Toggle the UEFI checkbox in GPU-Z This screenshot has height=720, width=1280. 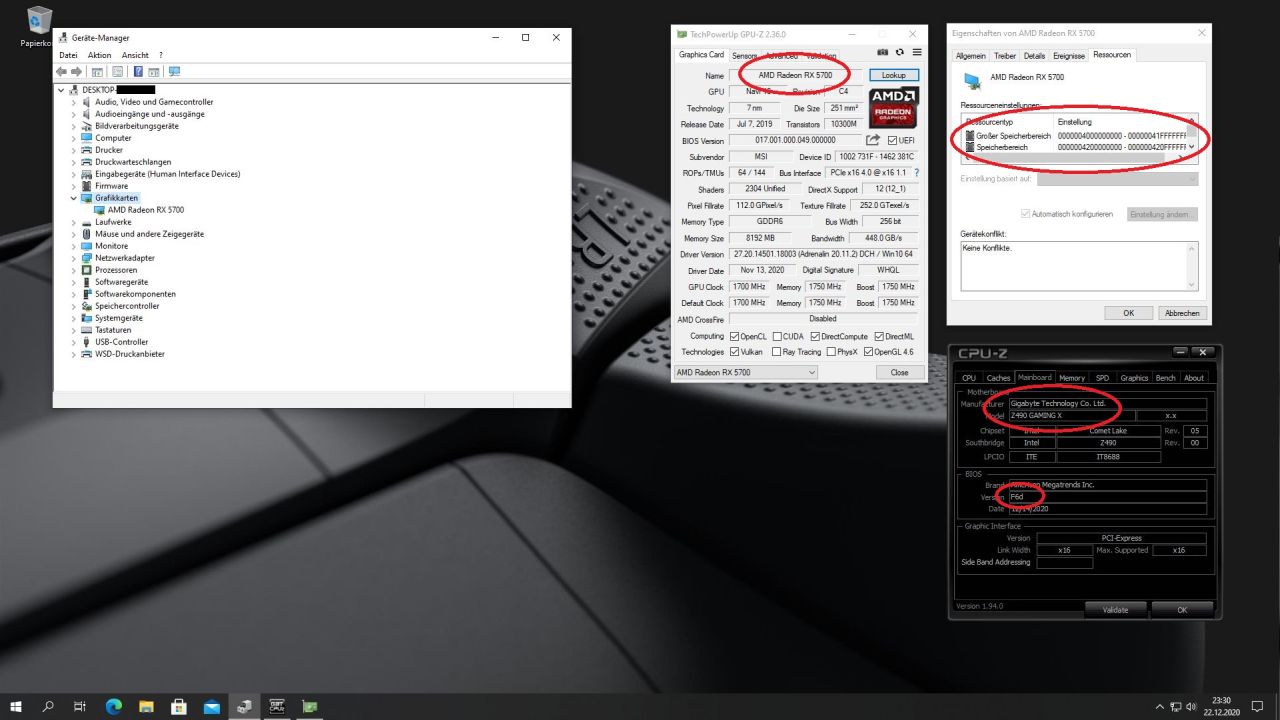[x=891, y=141]
